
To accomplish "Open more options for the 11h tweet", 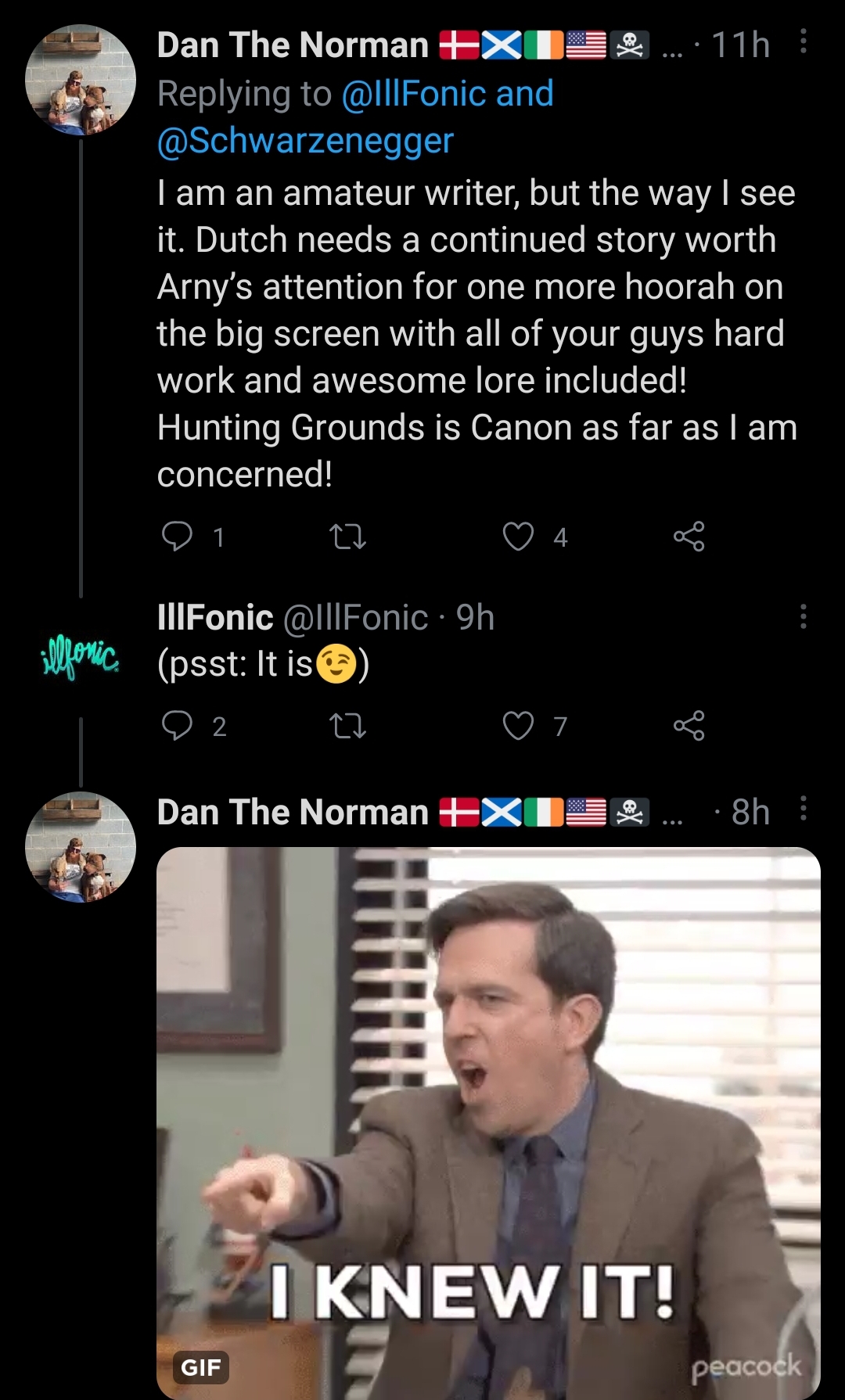I will (x=803, y=42).
